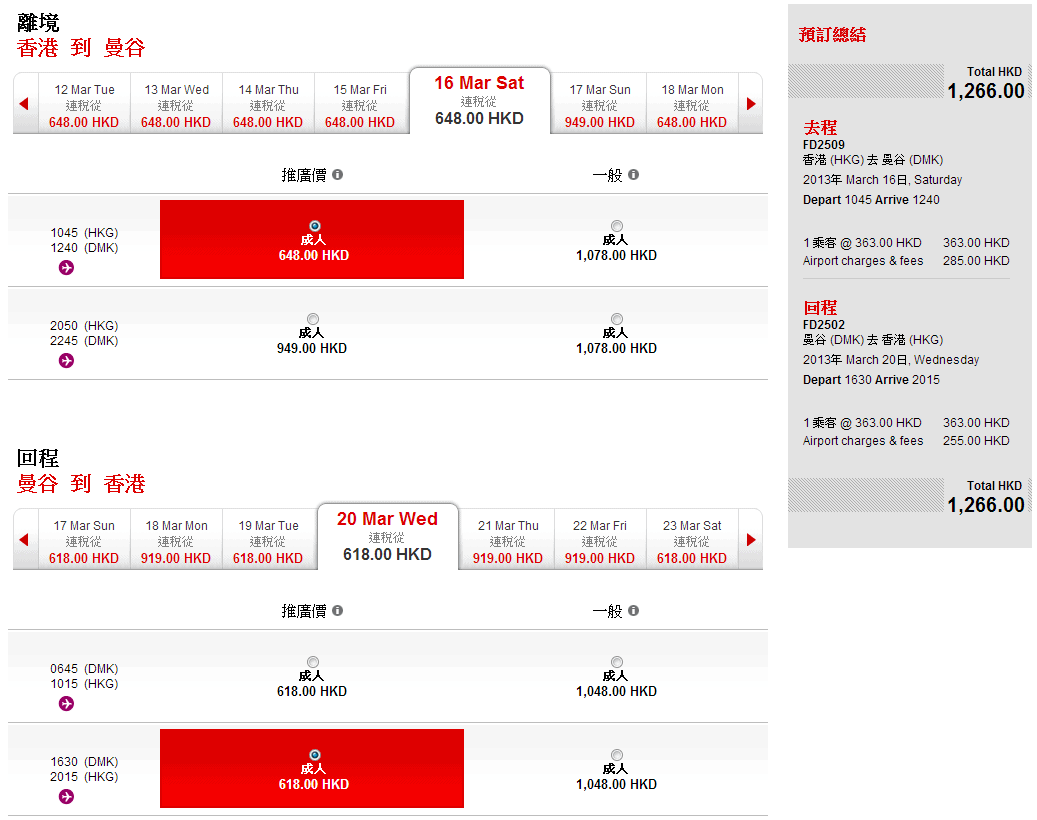
Task: Click the info icon beside departure 推廣價
Action: 338,175
